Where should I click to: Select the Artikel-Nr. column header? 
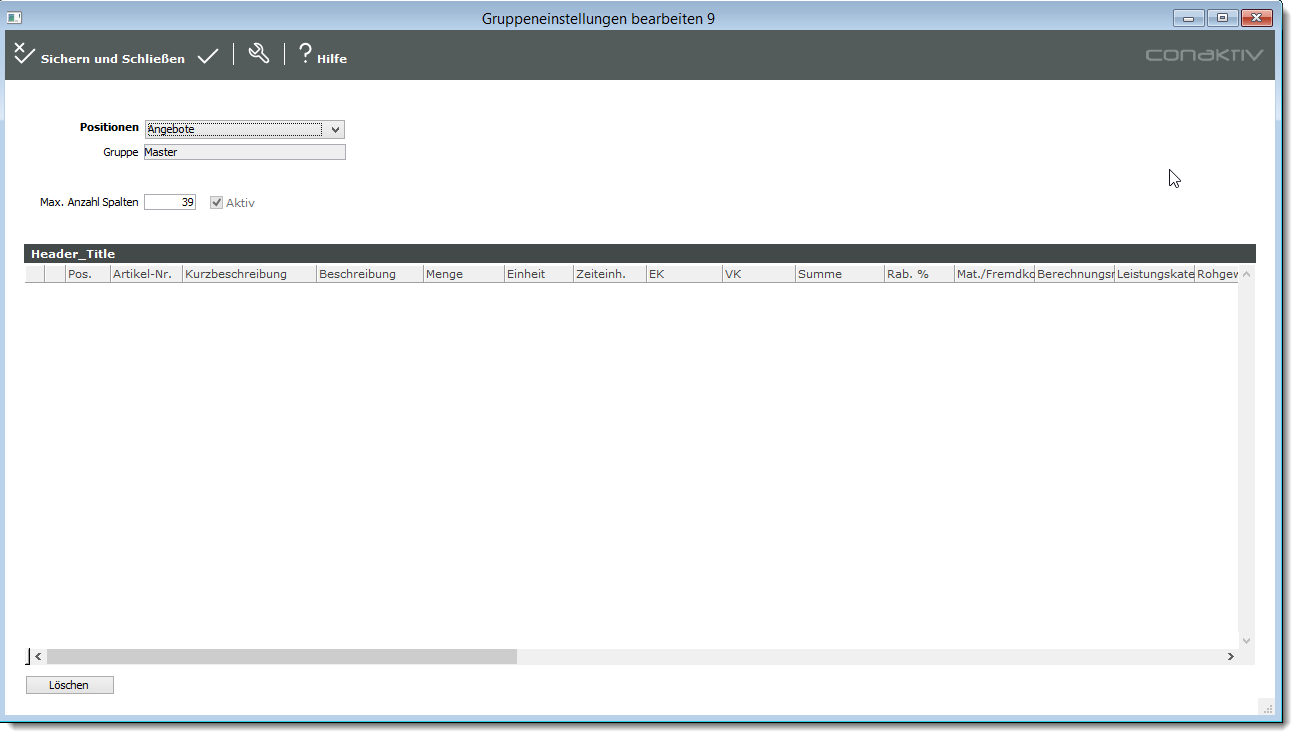pyautogui.click(x=145, y=274)
